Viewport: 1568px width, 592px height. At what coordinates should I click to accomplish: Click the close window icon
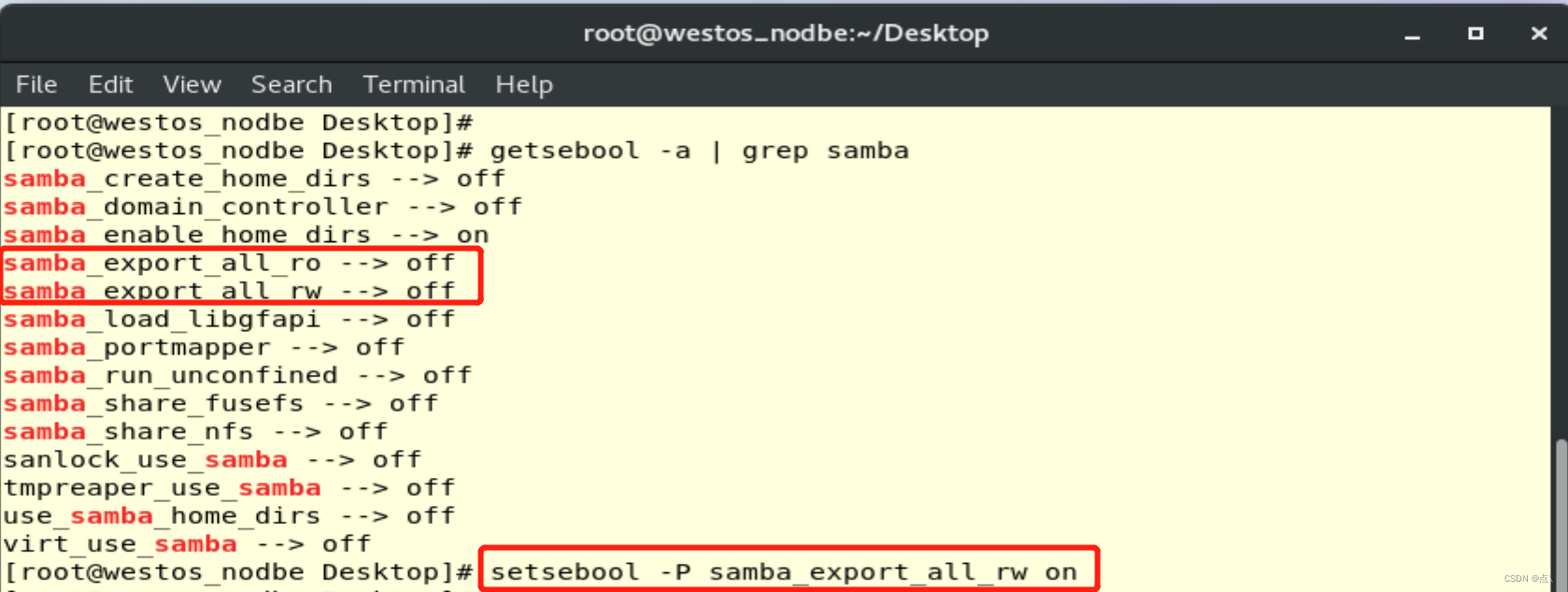point(1537,33)
